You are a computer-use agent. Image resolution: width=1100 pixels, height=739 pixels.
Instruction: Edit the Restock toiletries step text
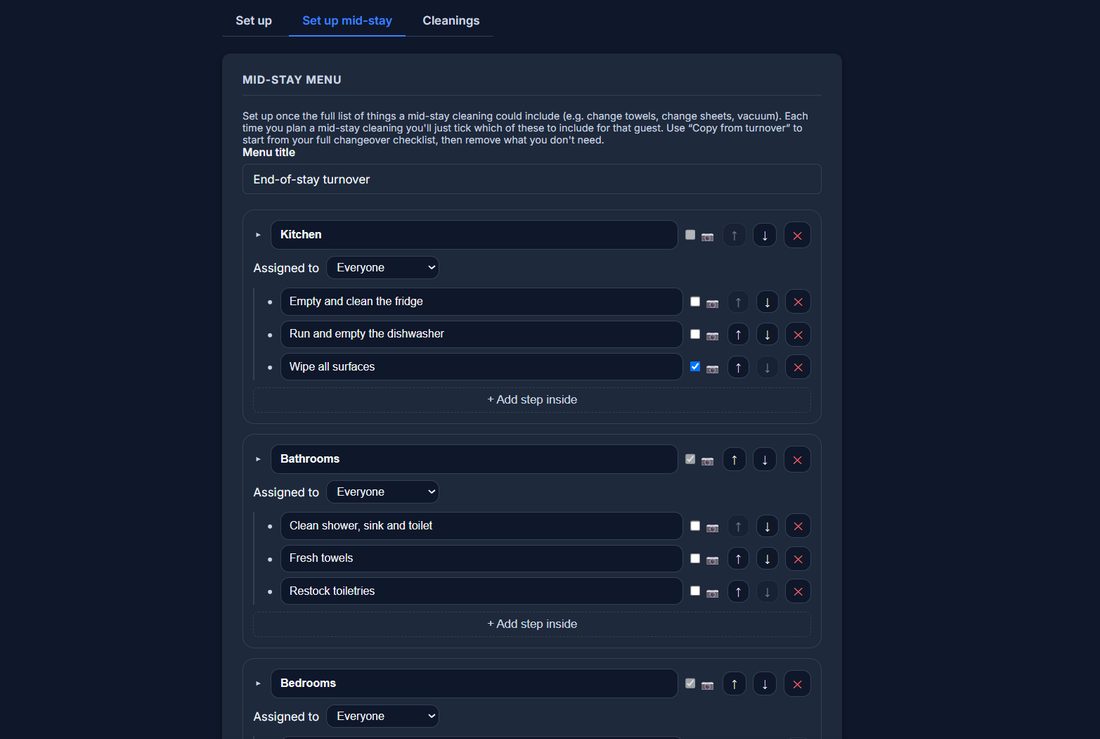pyautogui.click(x=481, y=591)
